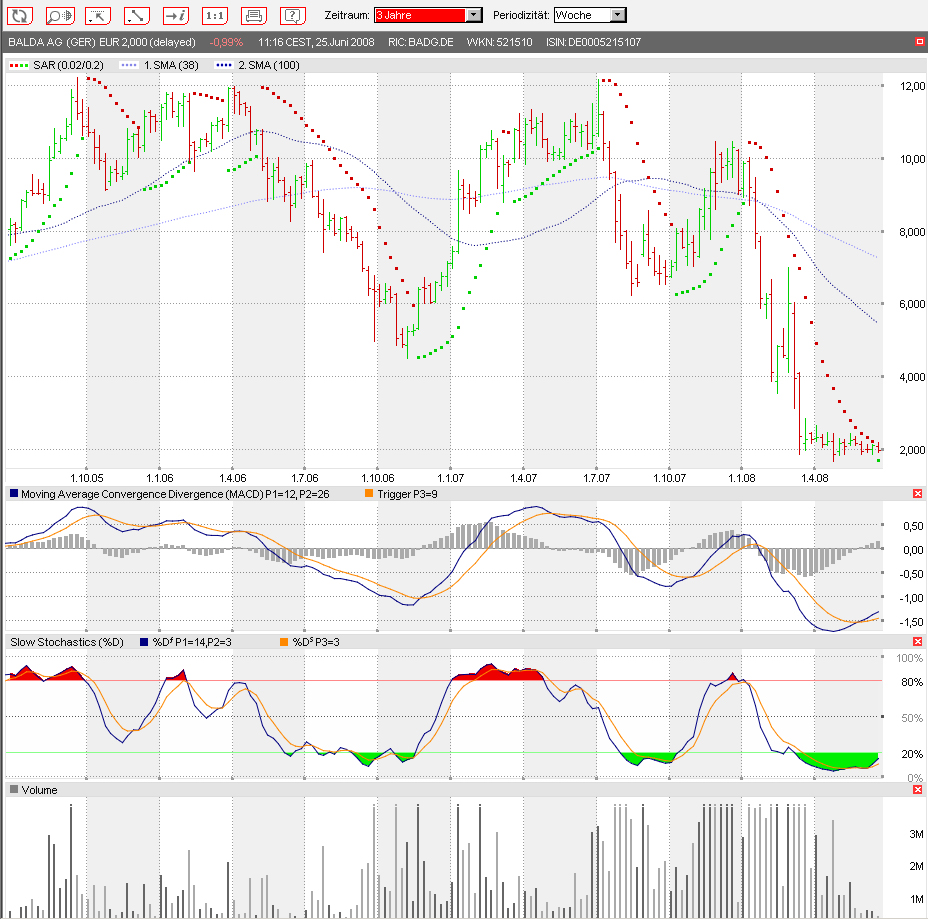The width and height of the screenshot is (928, 919).
Task: Click the MACD P1=12,P2=26 legend label
Action: tap(170, 494)
